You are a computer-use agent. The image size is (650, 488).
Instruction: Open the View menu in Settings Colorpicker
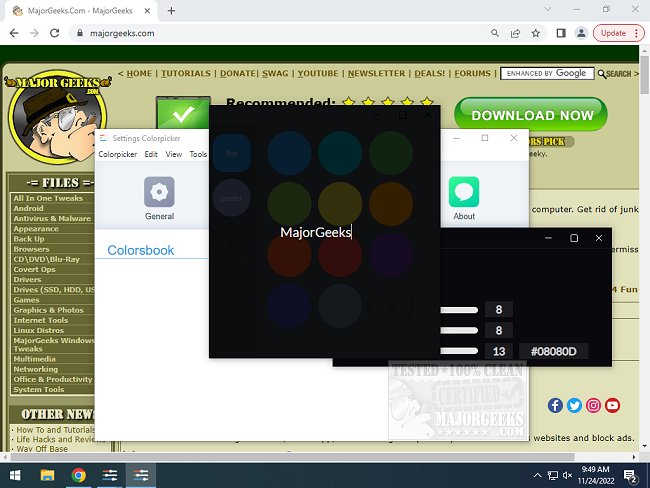pos(174,154)
